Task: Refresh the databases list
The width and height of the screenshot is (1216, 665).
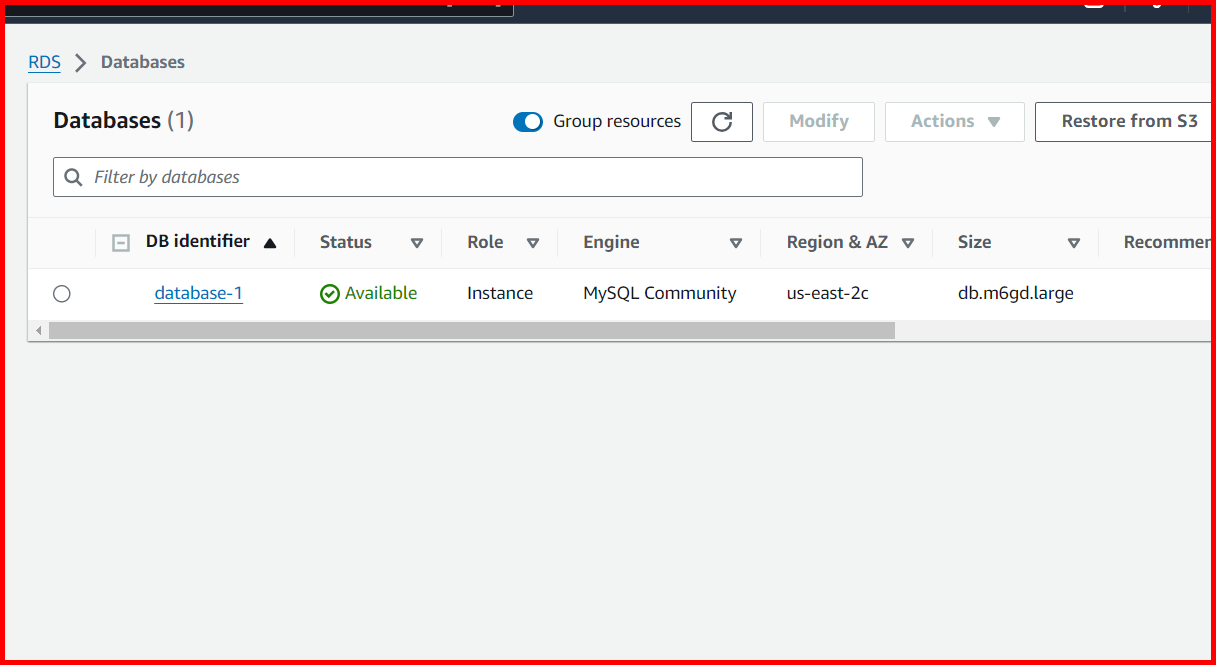Action: tap(722, 121)
